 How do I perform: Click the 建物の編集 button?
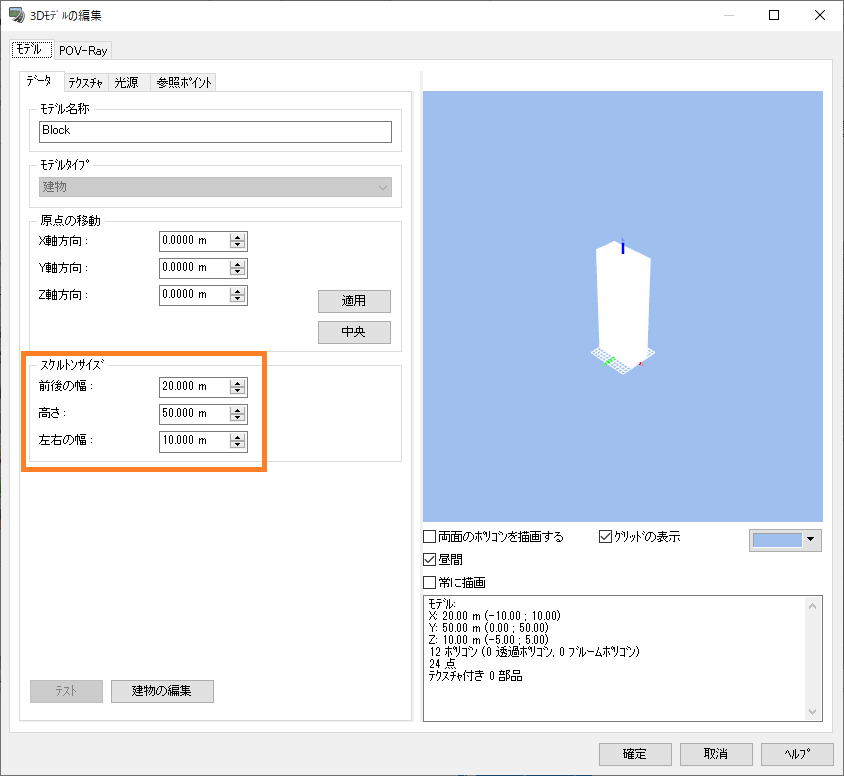162,691
